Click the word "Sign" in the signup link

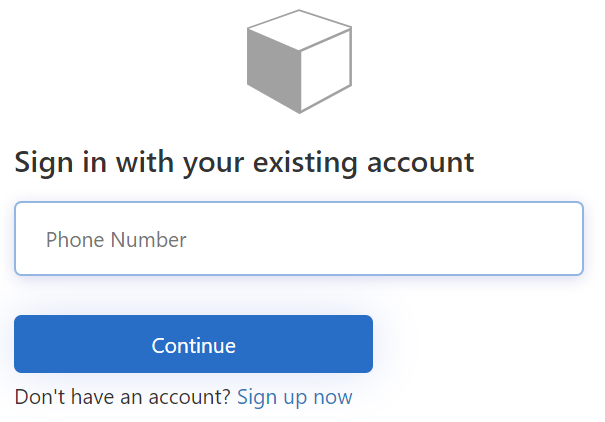[x=256, y=397]
